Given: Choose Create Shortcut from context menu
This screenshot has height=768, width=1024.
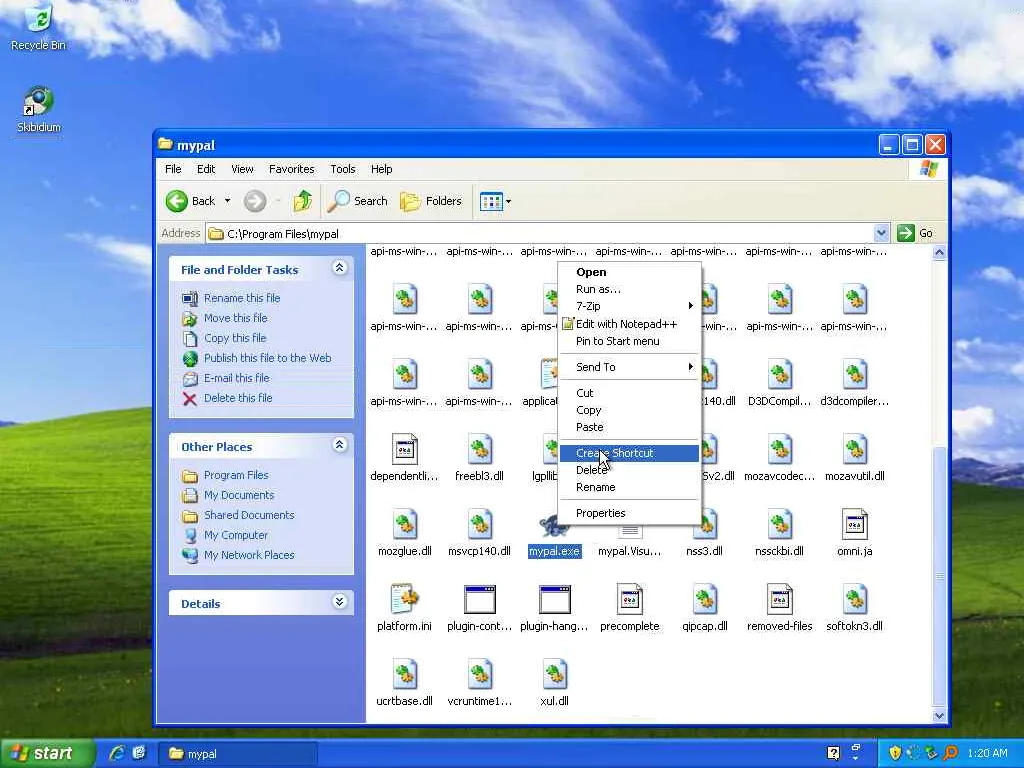Looking at the screenshot, I should [x=630, y=453].
